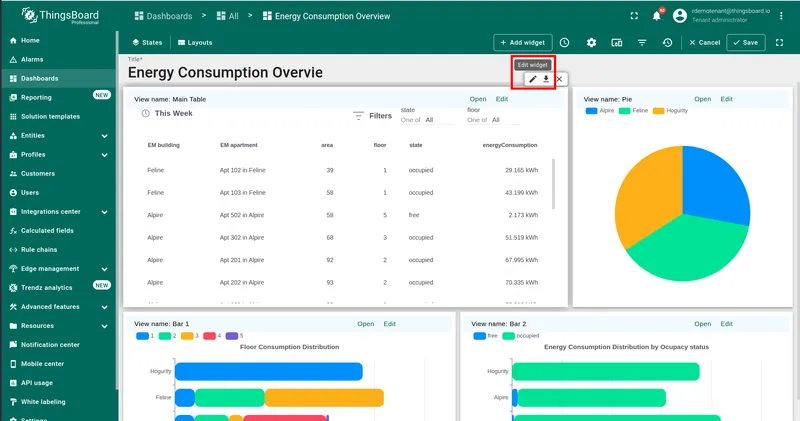Open the Layouts button
This screenshot has width=800, height=421.
coord(195,43)
